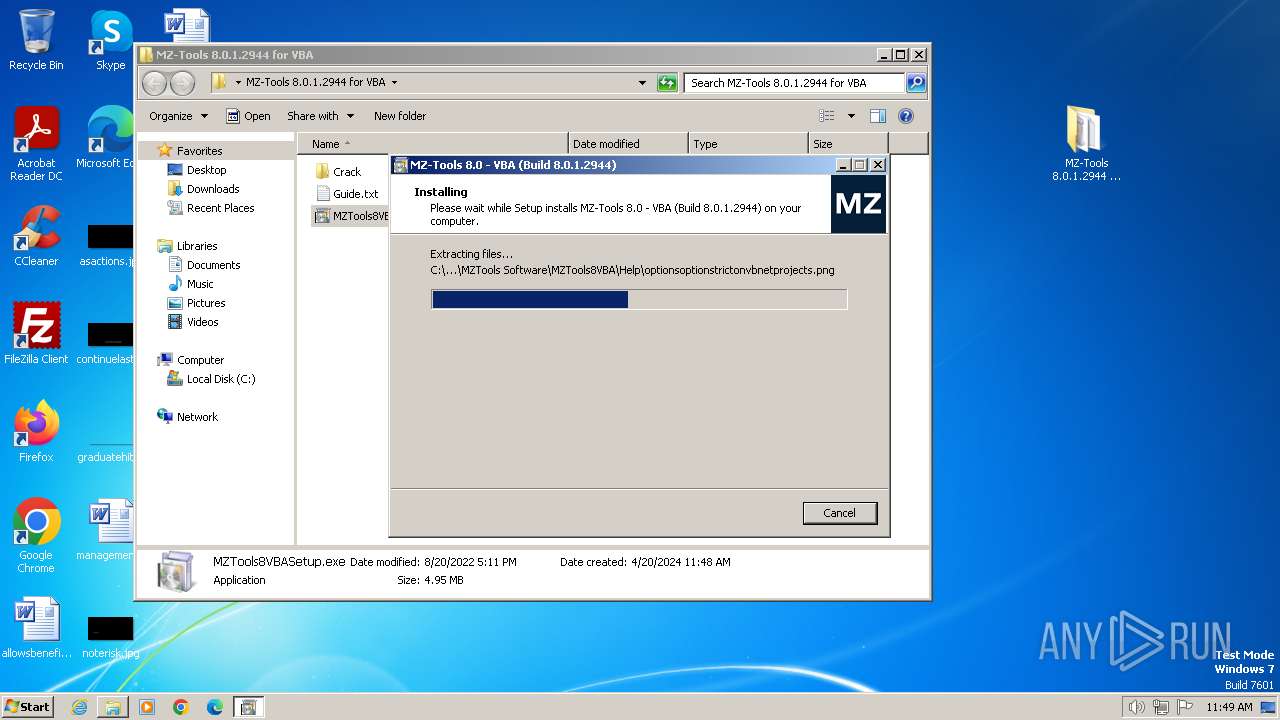Click the Open toolbar button

pos(248,116)
